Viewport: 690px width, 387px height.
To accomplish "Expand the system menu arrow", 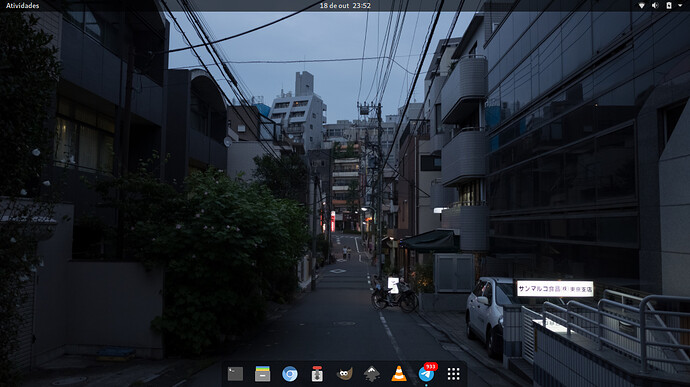I will (680, 6).
